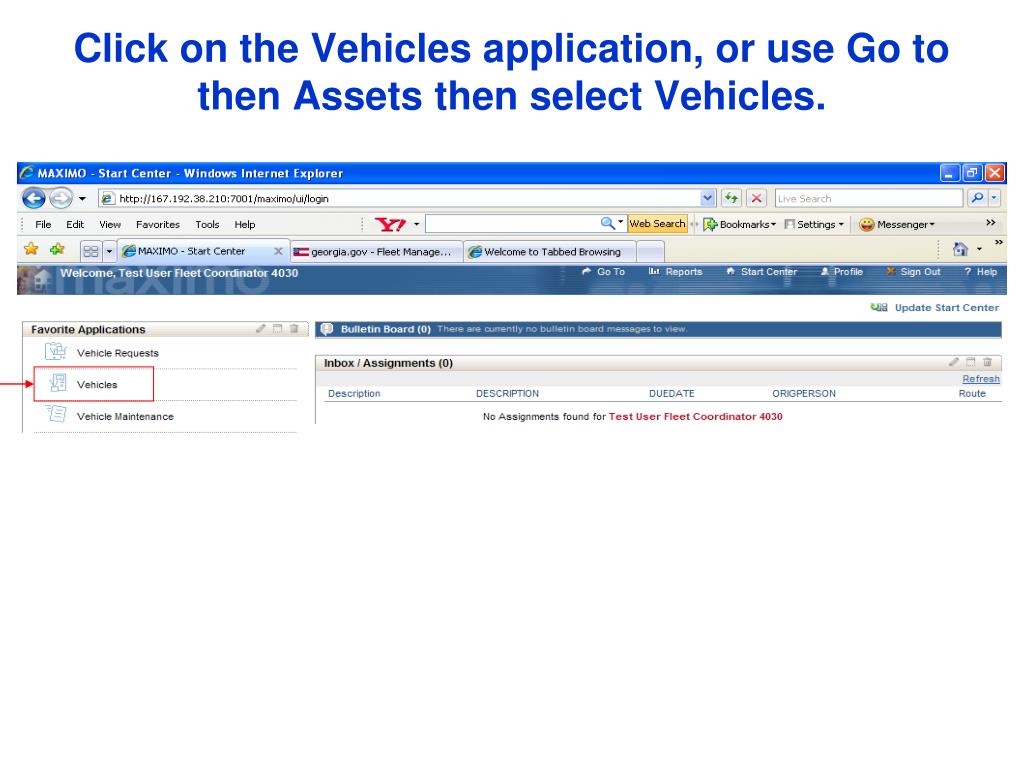The width and height of the screenshot is (1024, 768).
Task: Click the Yahoo toolbar search magnifier icon
Action: [607, 223]
